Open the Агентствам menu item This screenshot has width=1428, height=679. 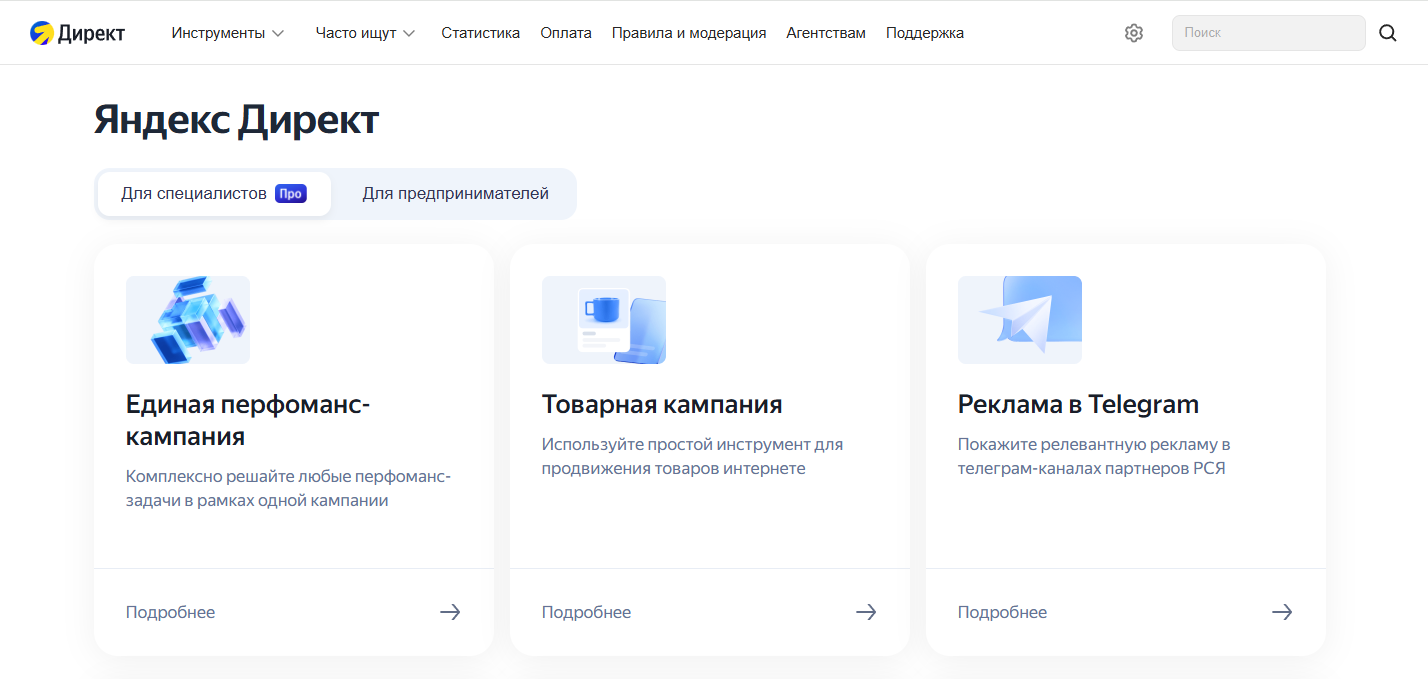(826, 33)
